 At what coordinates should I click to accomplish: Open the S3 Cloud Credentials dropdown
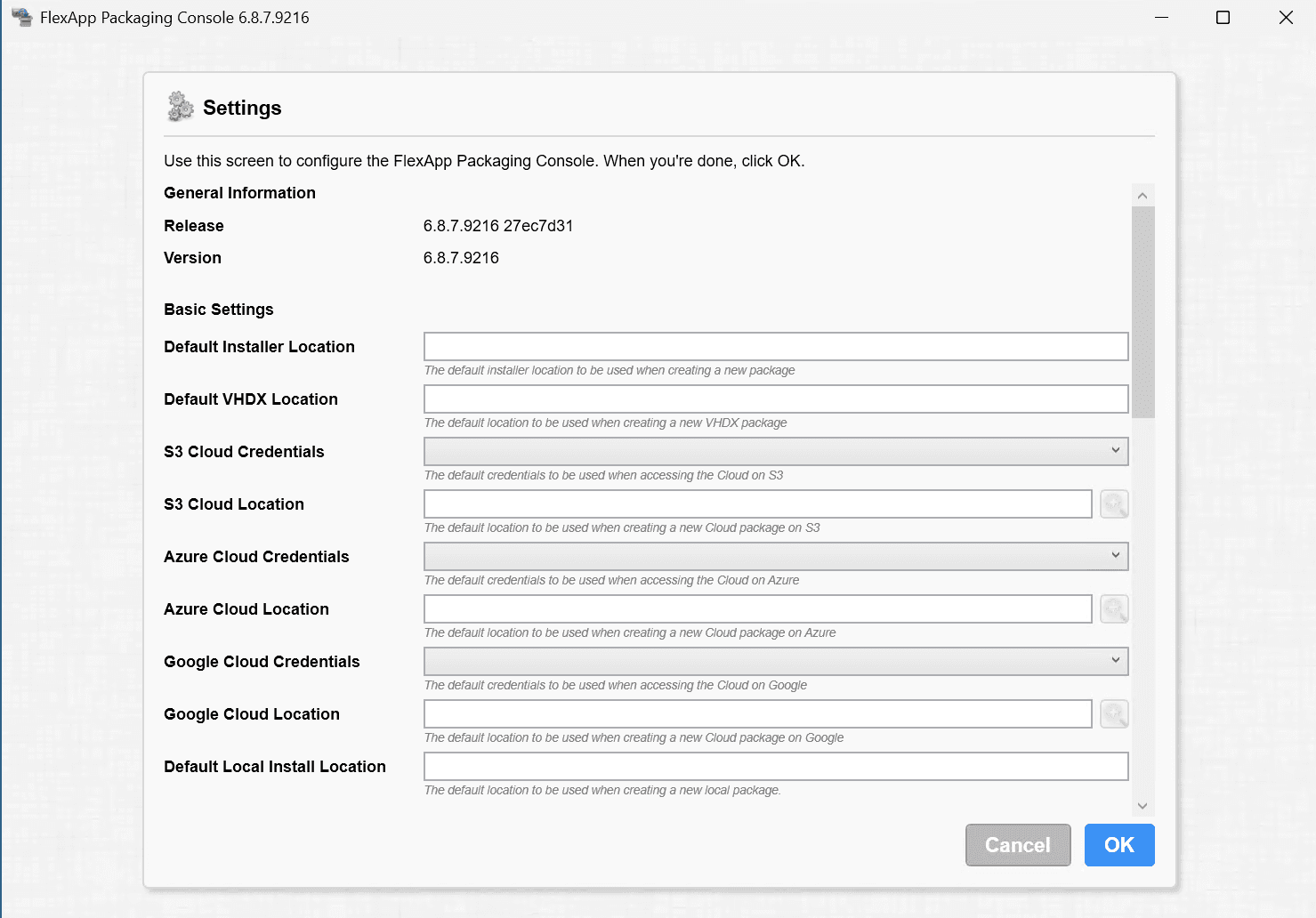click(775, 451)
